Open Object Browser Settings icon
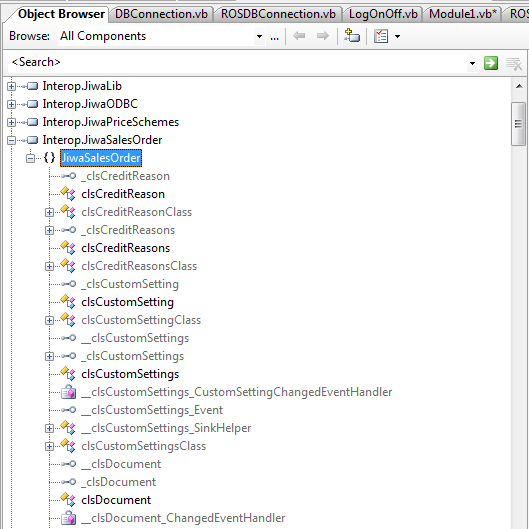This screenshot has height=529, width=529. (381, 36)
